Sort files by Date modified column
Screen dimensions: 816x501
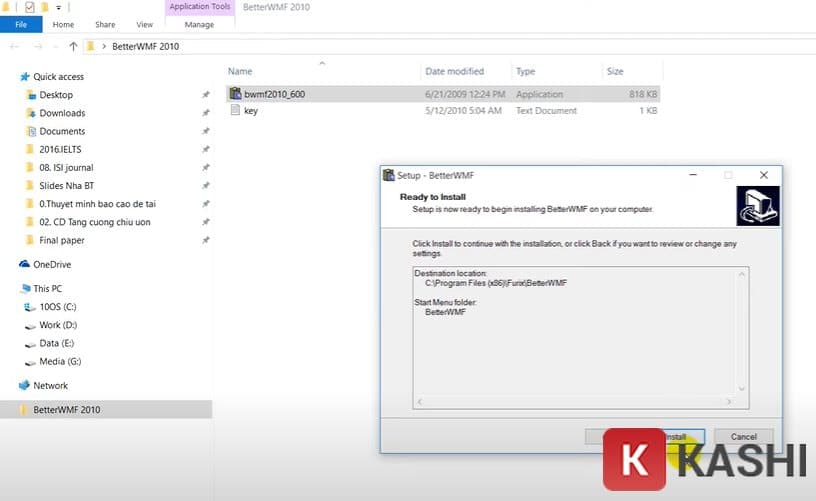[x=454, y=71]
